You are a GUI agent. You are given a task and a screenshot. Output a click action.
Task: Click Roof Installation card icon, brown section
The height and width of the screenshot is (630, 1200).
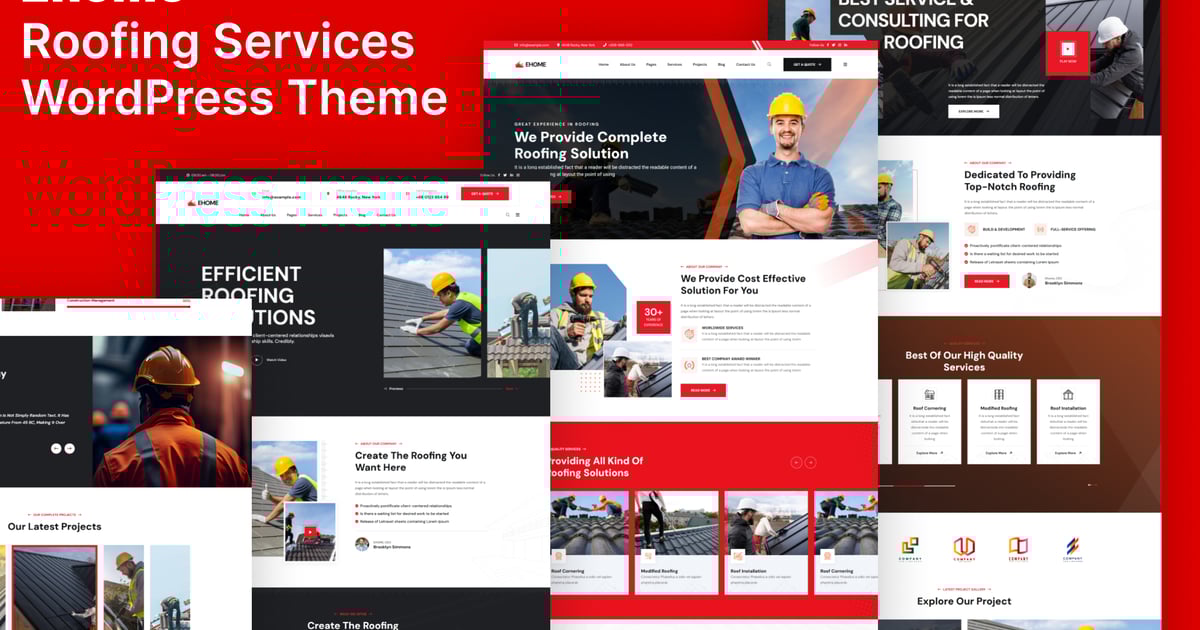click(x=1068, y=395)
